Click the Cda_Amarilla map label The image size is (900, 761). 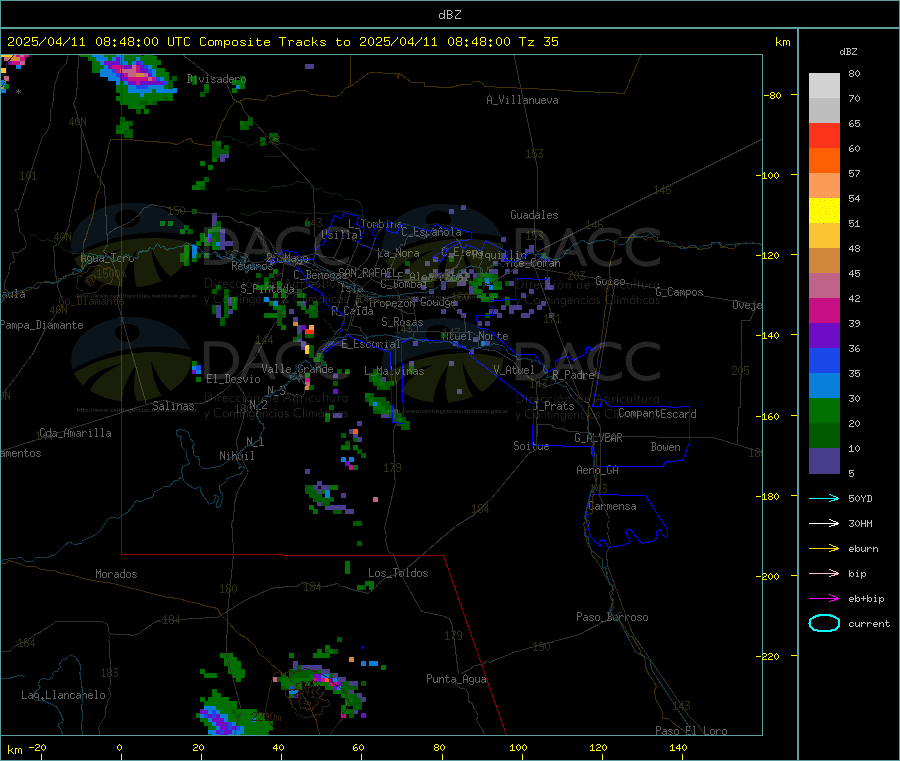pos(75,433)
